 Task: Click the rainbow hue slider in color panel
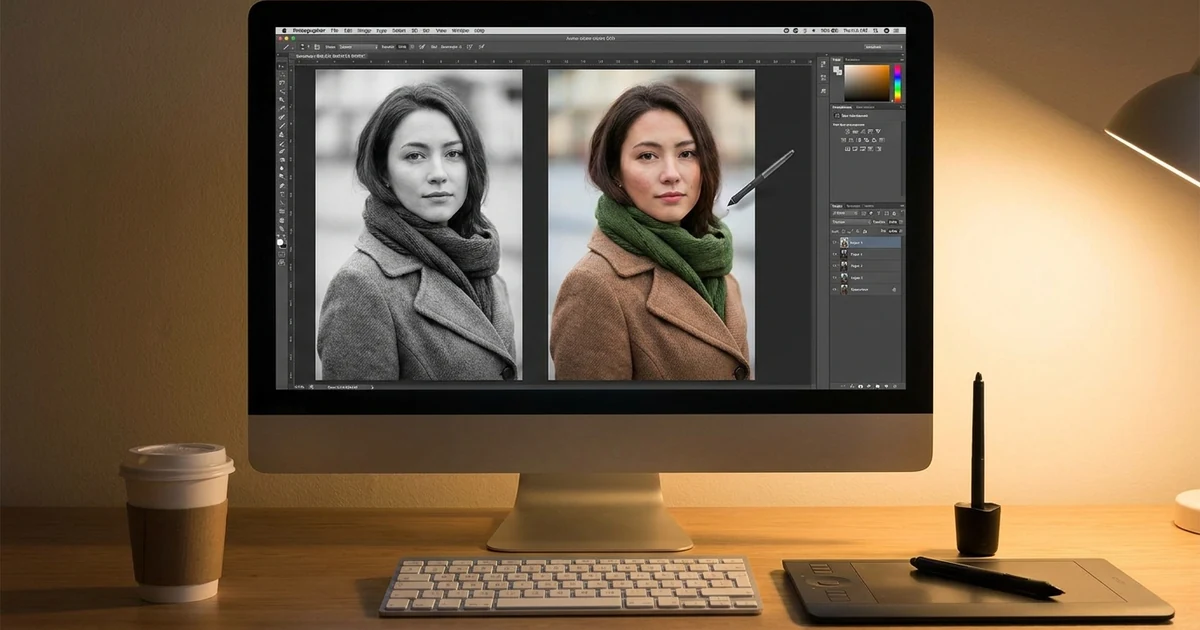(897, 83)
